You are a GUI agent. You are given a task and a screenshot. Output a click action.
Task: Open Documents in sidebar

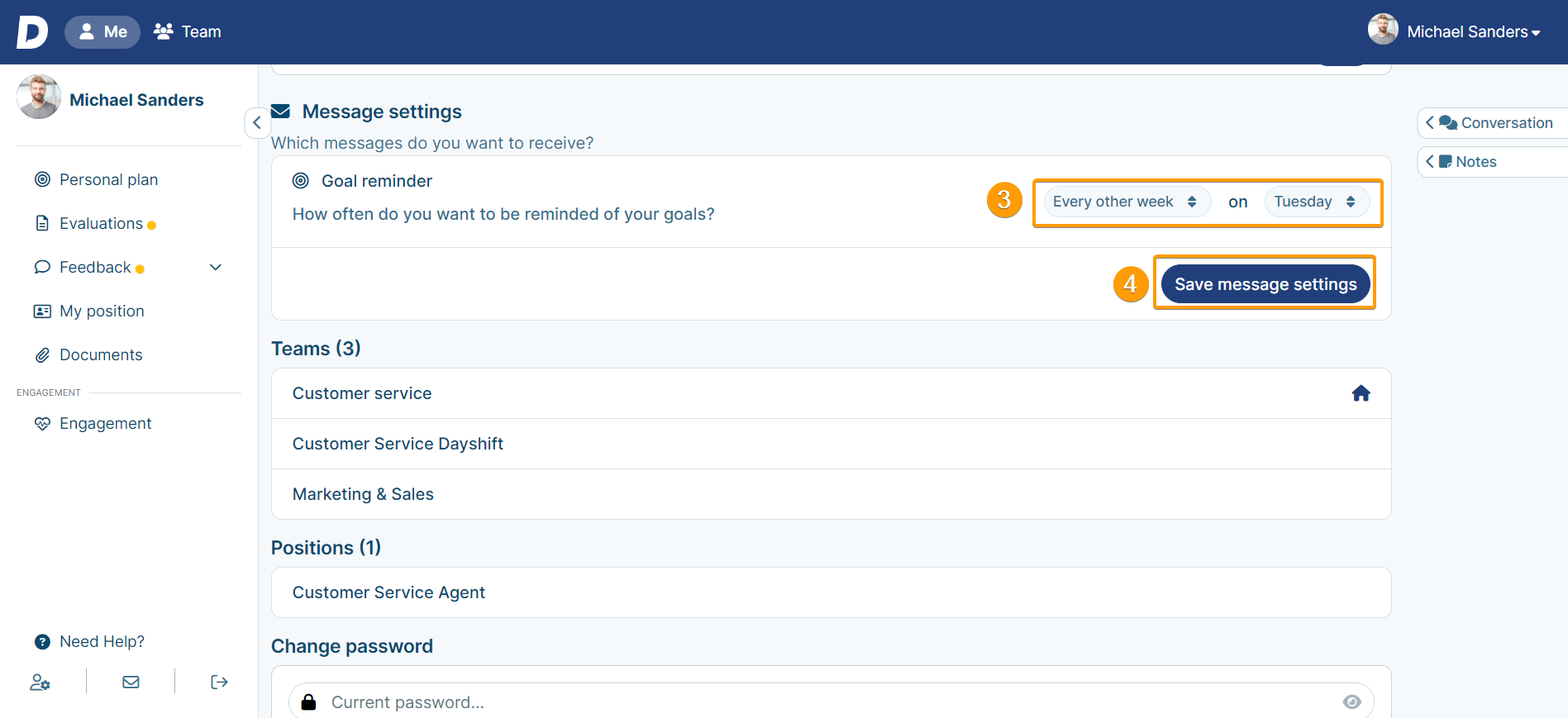point(101,354)
